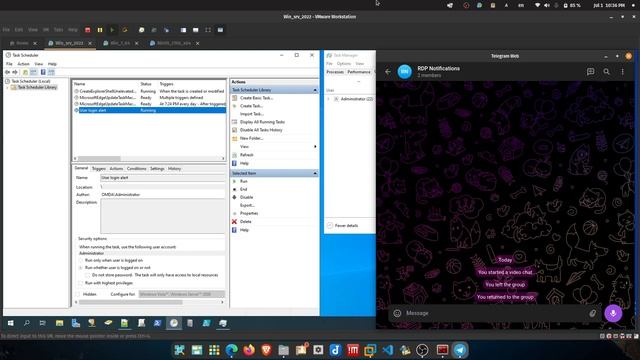Collapse the Selected Item actions section
The width and height of the screenshot is (640, 360).
pos(315,173)
